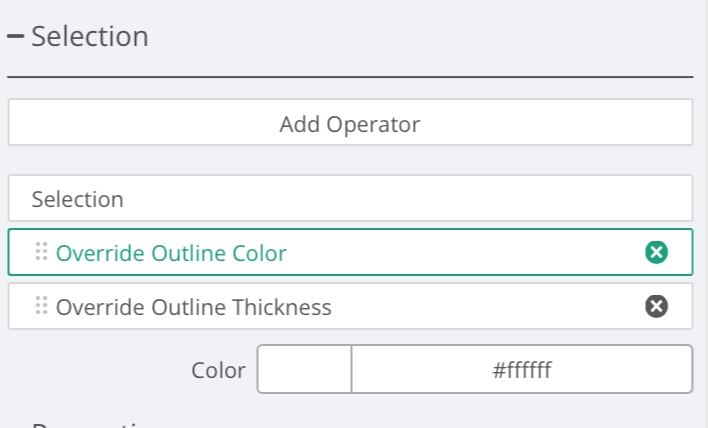Open the Selection operator field
Screen dimensions: 708x428
coord(350,199)
